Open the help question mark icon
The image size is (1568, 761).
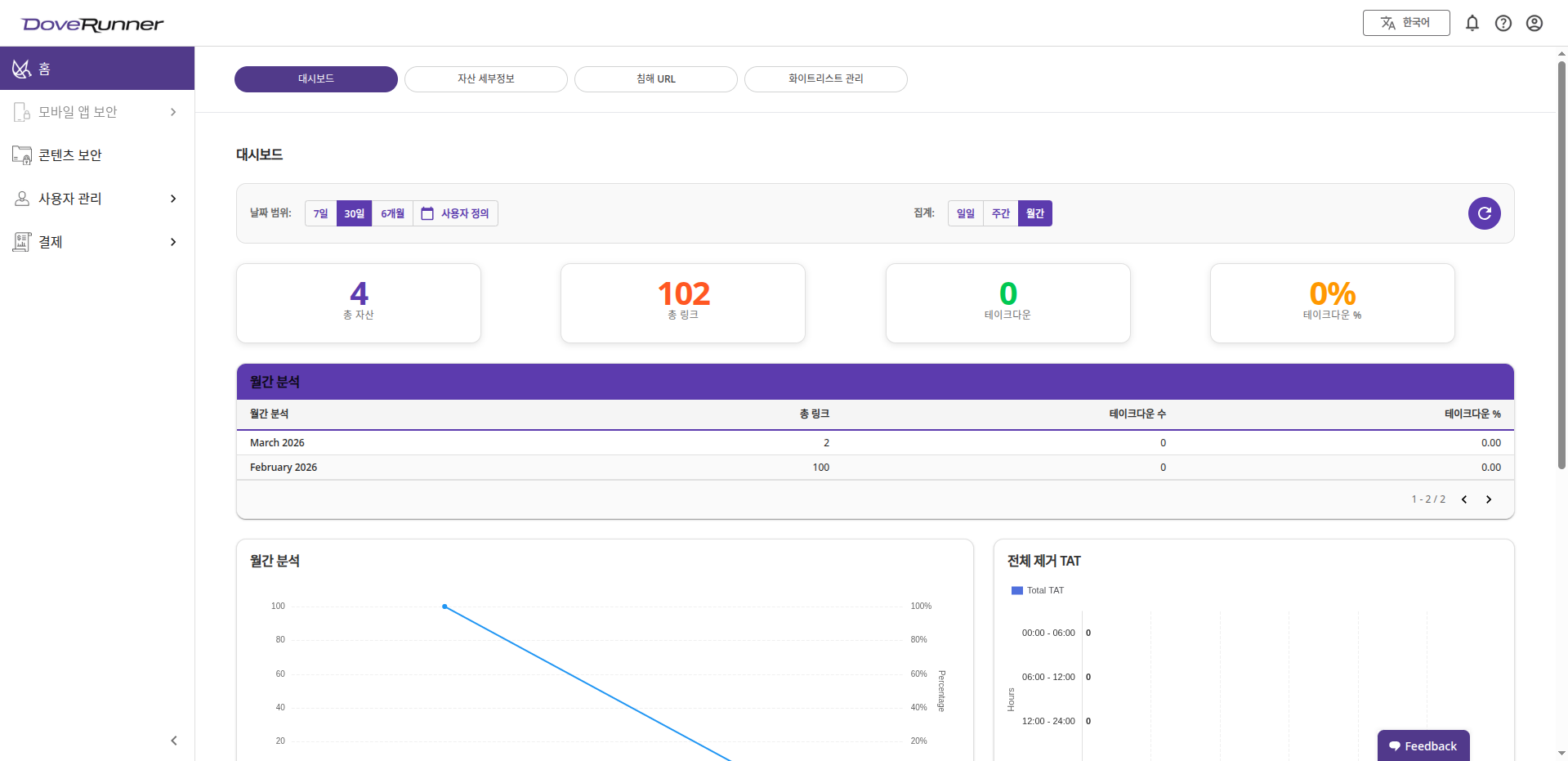pyautogui.click(x=1503, y=23)
